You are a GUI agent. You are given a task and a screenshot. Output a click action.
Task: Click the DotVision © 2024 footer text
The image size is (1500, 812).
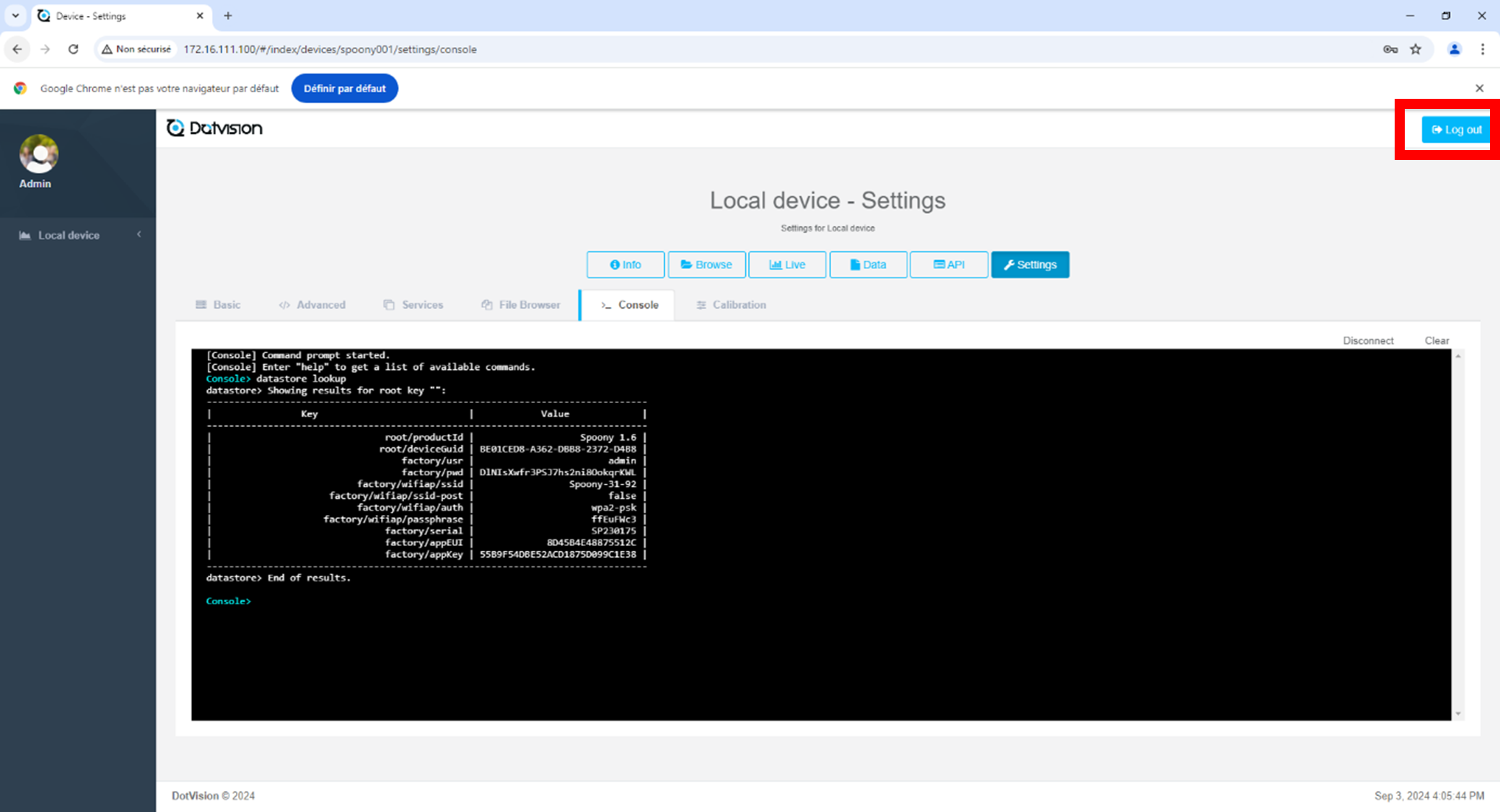point(213,795)
